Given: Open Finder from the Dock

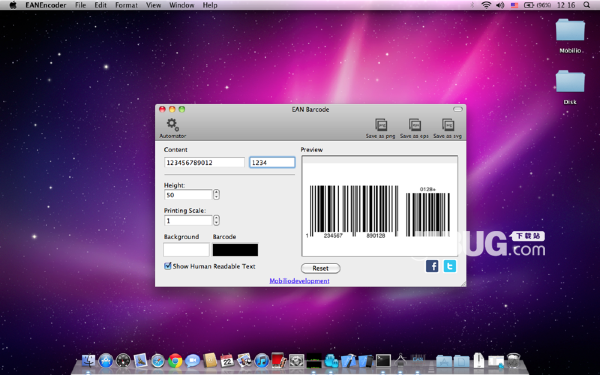Looking at the screenshot, I should pyautogui.click(x=88, y=361).
